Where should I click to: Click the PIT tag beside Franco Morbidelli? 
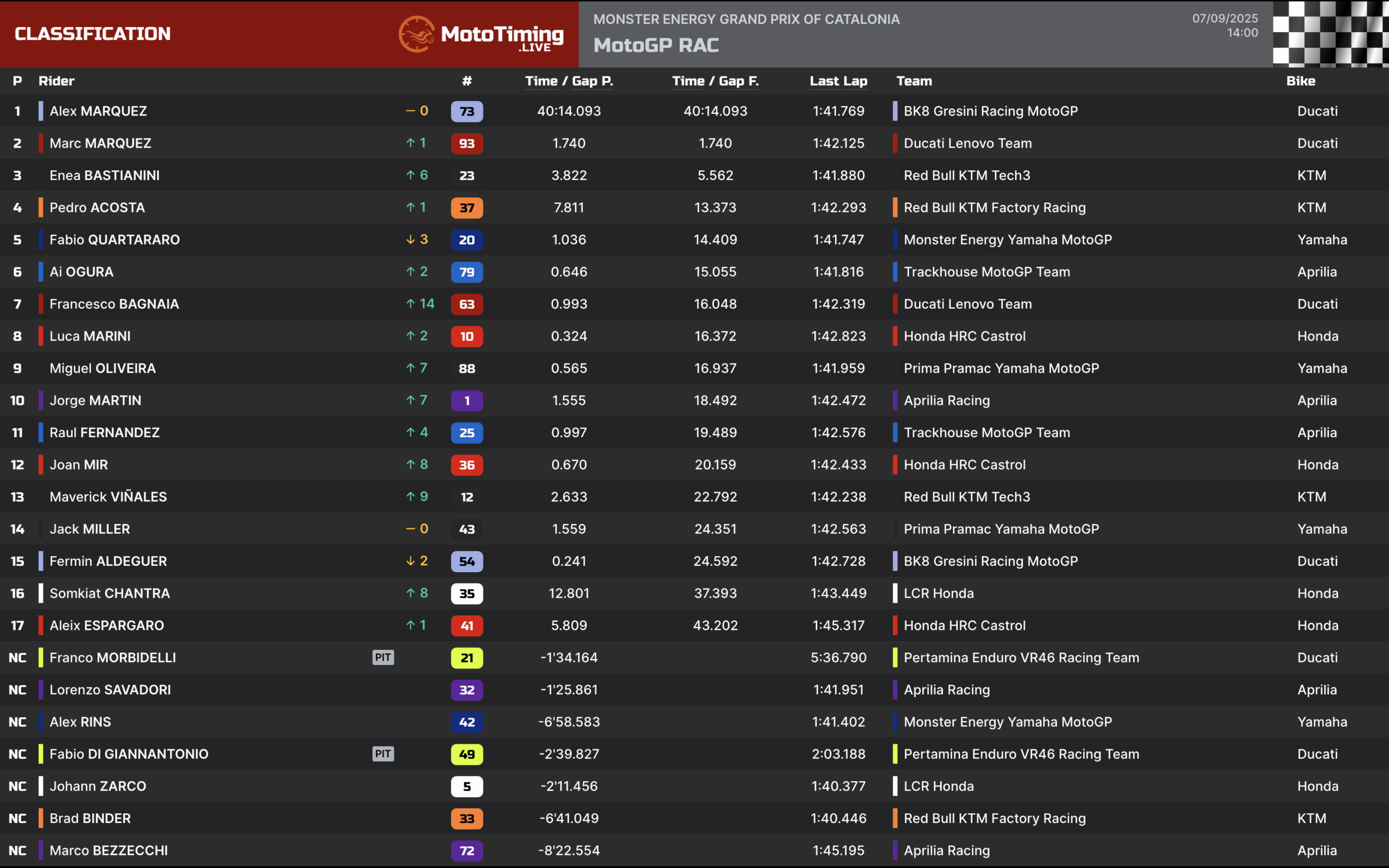point(383,658)
